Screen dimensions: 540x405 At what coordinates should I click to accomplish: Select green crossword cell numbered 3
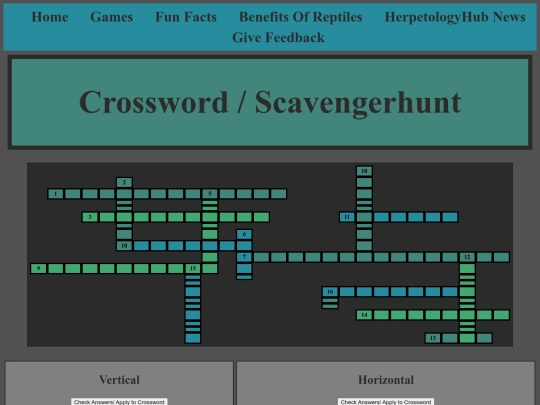tap(90, 217)
